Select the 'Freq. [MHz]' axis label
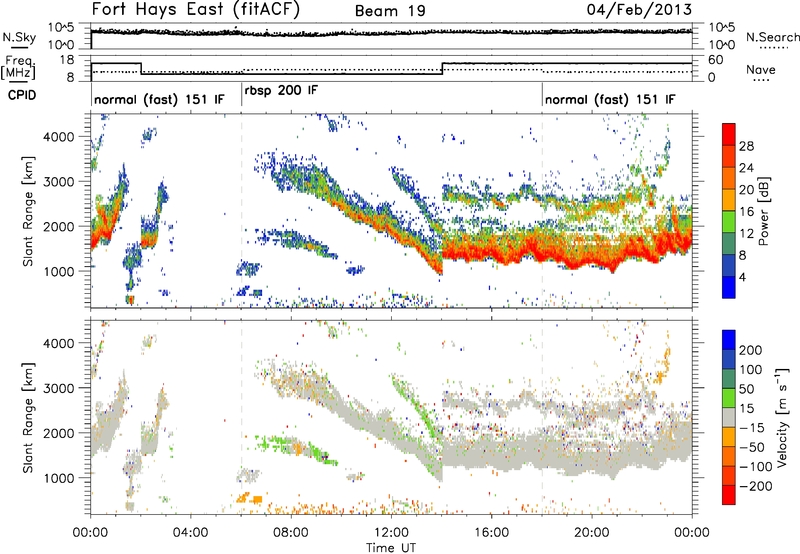Viewport: 800px width, 554px height. click(18, 67)
